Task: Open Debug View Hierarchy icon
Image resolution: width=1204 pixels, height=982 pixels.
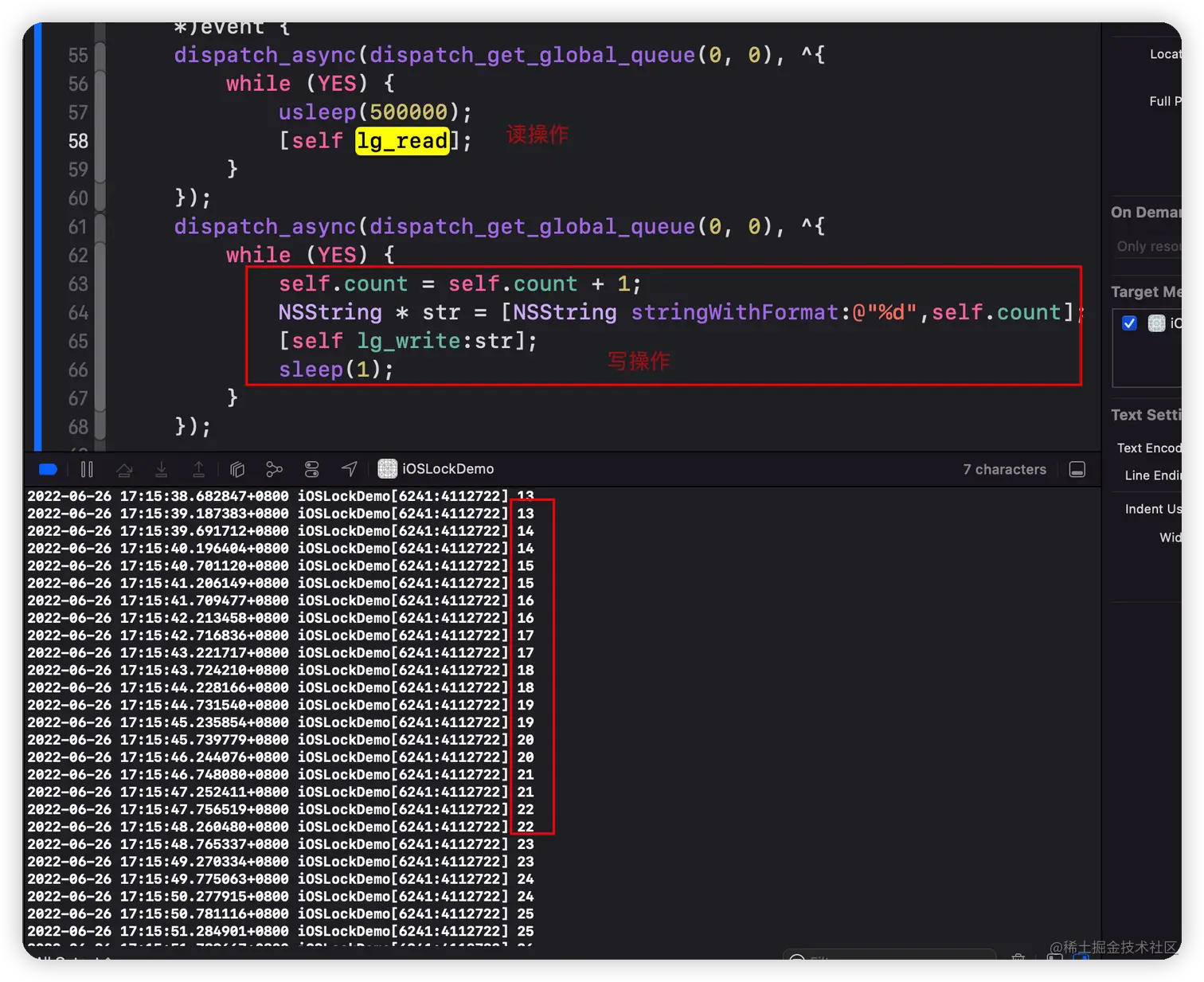Action: pos(236,469)
